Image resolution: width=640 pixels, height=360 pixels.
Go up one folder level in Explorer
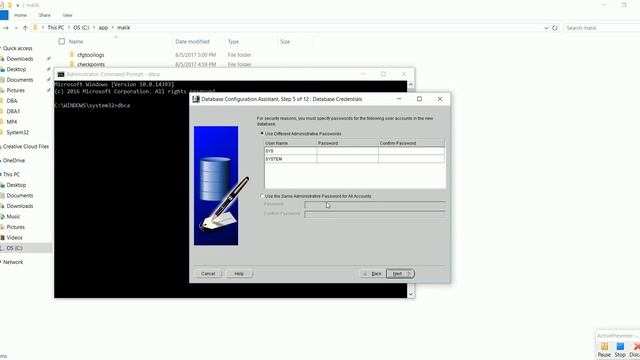pos(25,28)
